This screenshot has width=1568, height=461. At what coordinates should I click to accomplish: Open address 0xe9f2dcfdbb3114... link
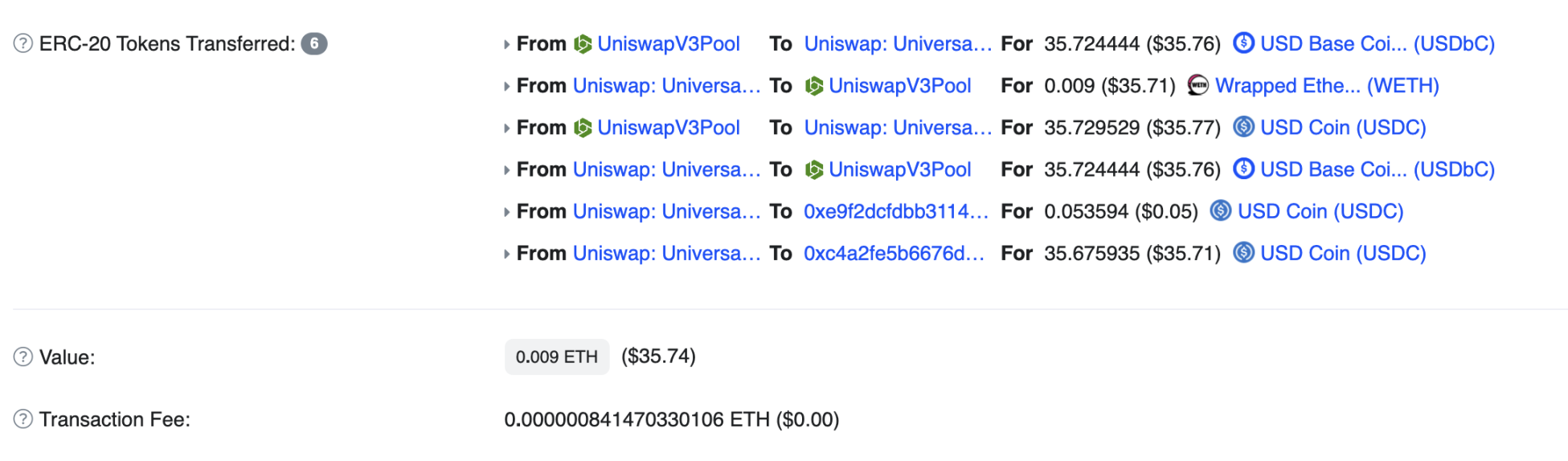click(896, 211)
